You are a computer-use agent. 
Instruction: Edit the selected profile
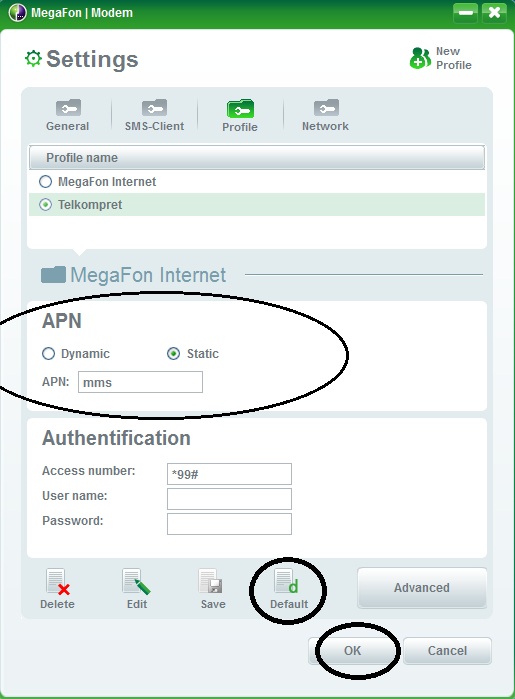click(x=137, y=589)
